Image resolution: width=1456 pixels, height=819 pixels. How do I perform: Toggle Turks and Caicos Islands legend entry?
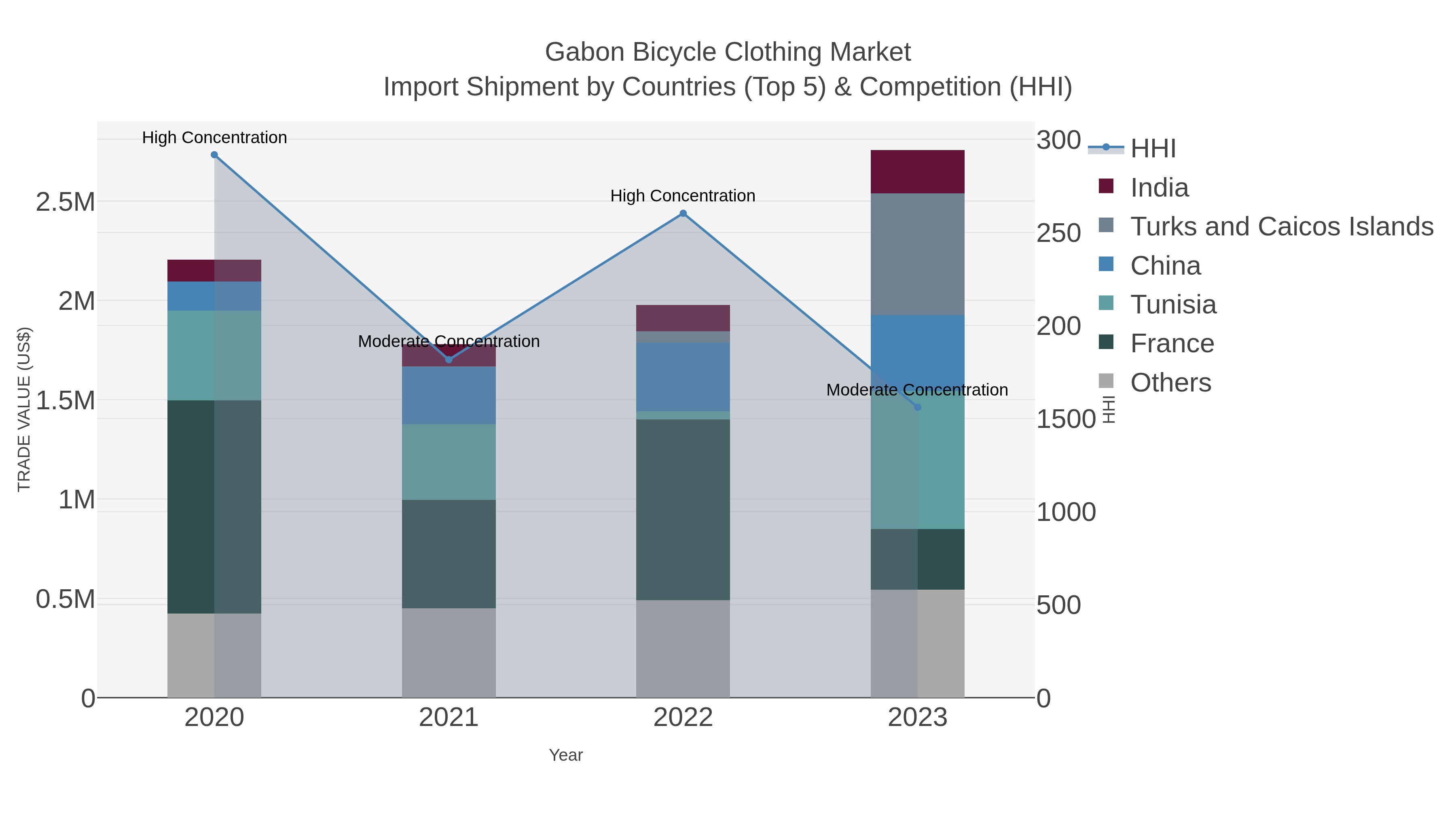point(1265,226)
